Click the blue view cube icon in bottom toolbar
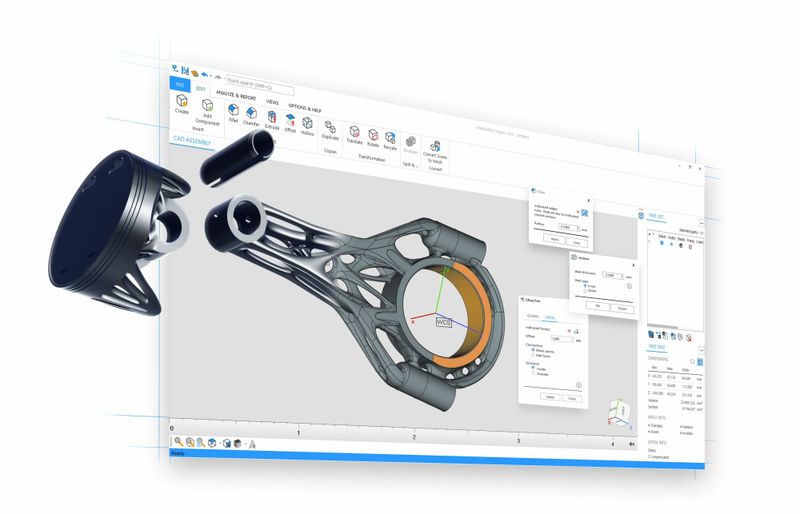 pos(212,443)
